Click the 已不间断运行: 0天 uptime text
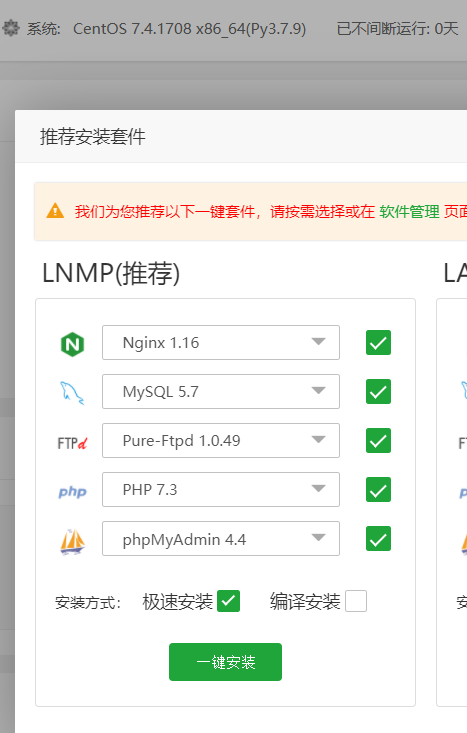 (397, 29)
